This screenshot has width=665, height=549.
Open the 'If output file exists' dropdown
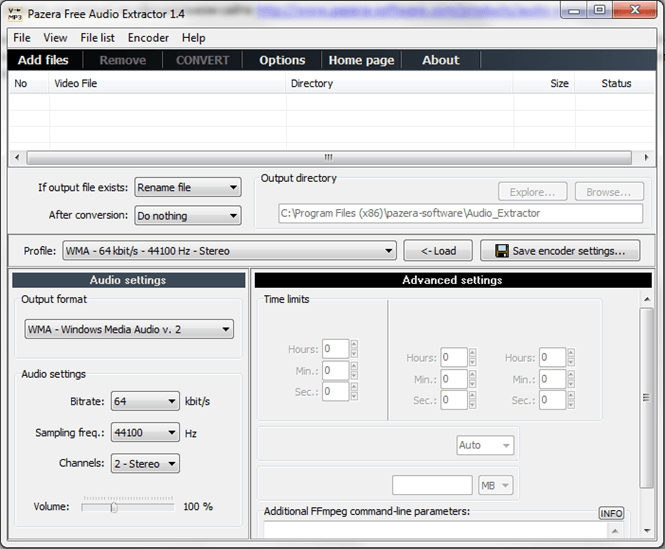(188, 188)
